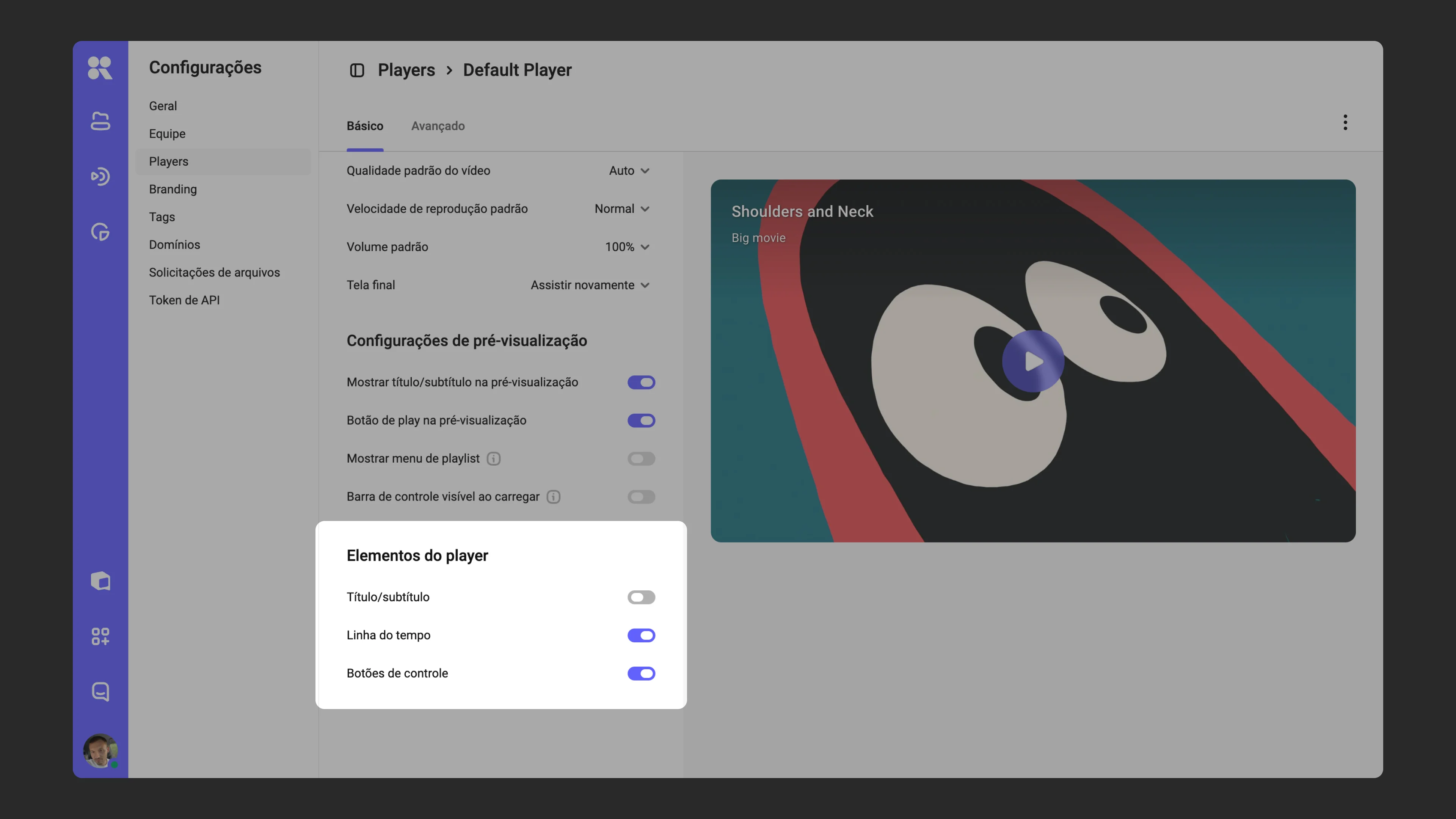Image resolution: width=1456 pixels, height=819 pixels.
Task: Turn off the Botões de controle toggle
Action: (641, 673)
